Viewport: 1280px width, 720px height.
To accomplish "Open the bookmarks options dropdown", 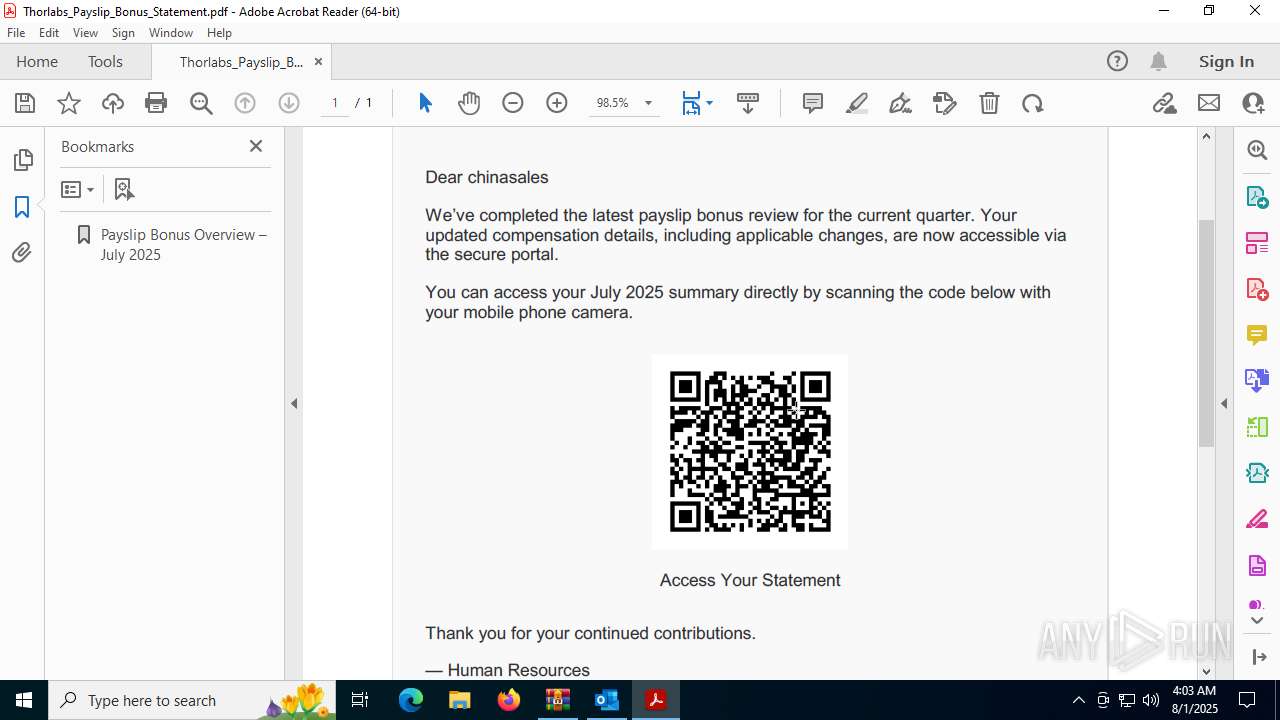I will [77, 189].
